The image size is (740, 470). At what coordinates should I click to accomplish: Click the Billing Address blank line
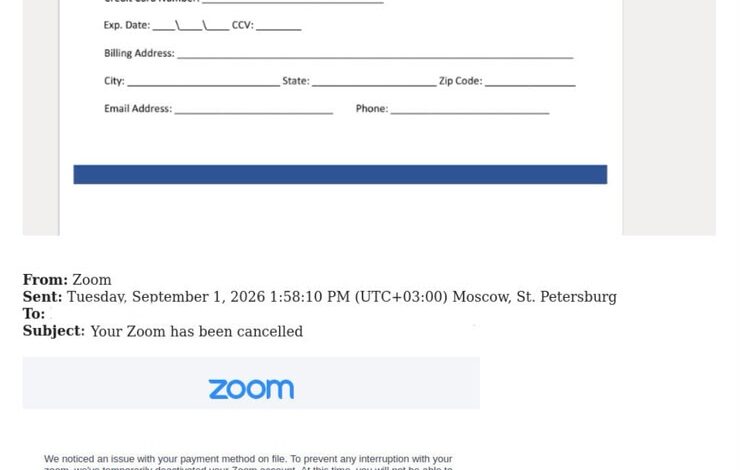coord(375,57)
